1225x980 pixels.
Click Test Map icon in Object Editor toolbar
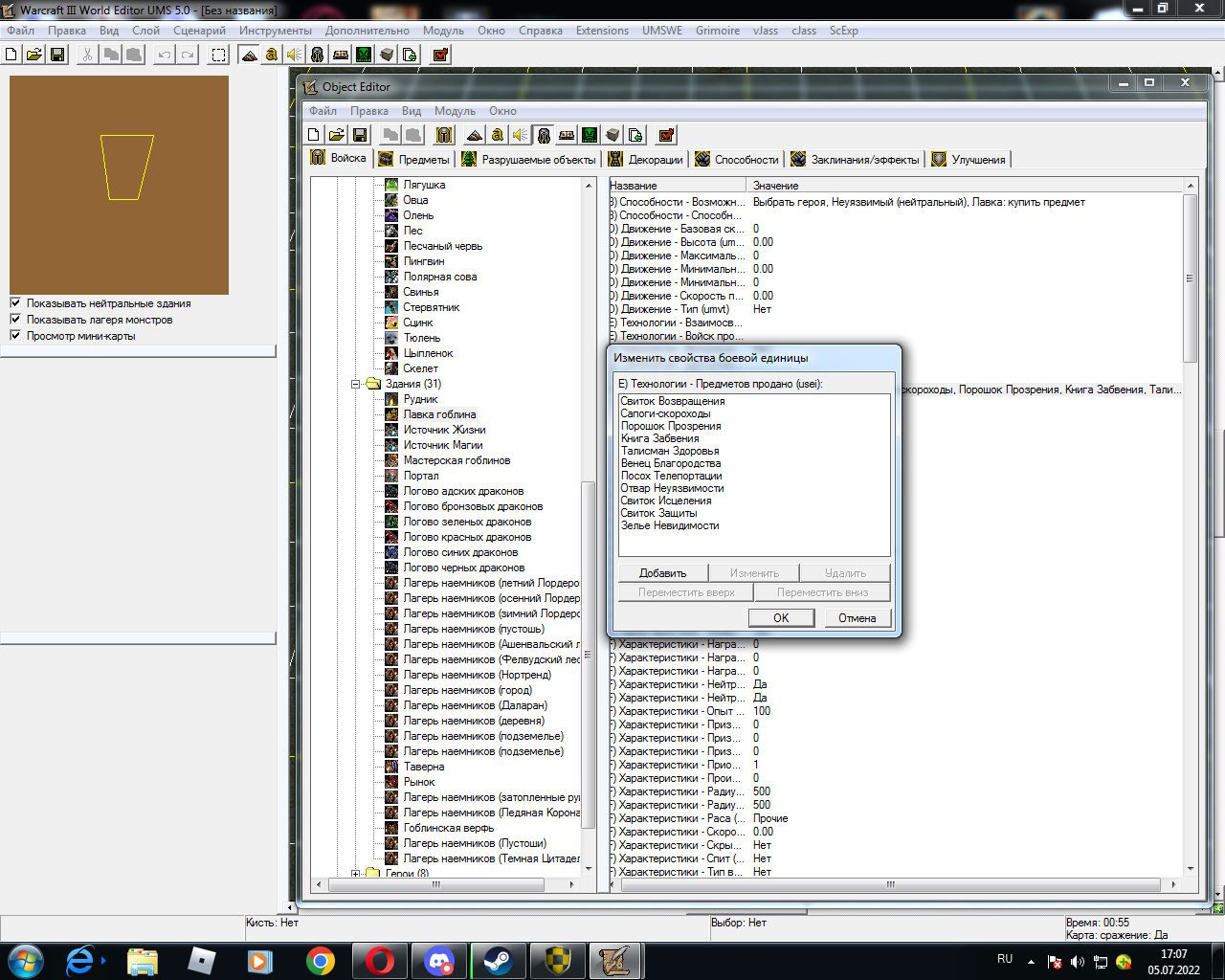point(667,135)
